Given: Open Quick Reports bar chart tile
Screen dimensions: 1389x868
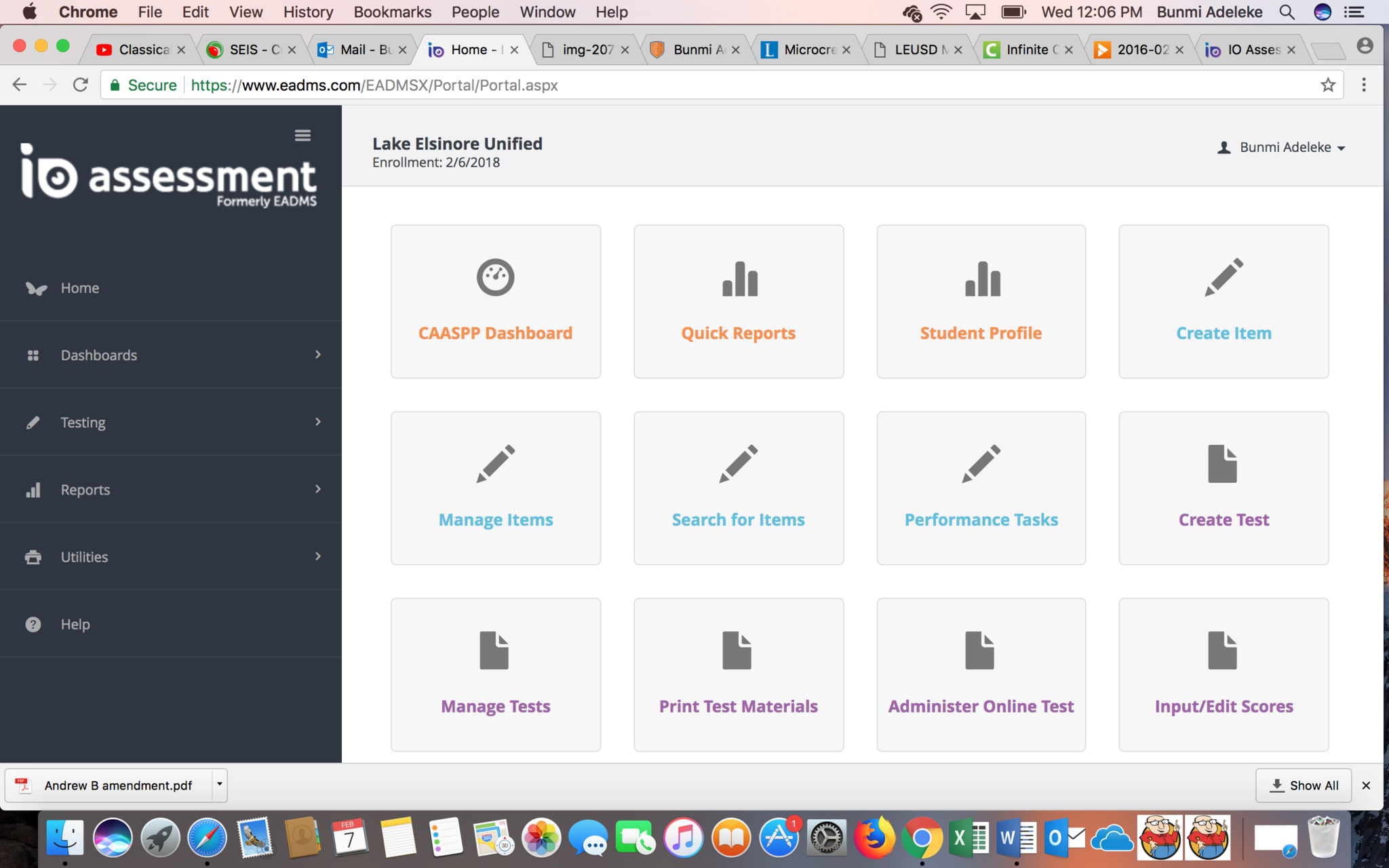Looking at the screenshot, I should pos(739,302).
